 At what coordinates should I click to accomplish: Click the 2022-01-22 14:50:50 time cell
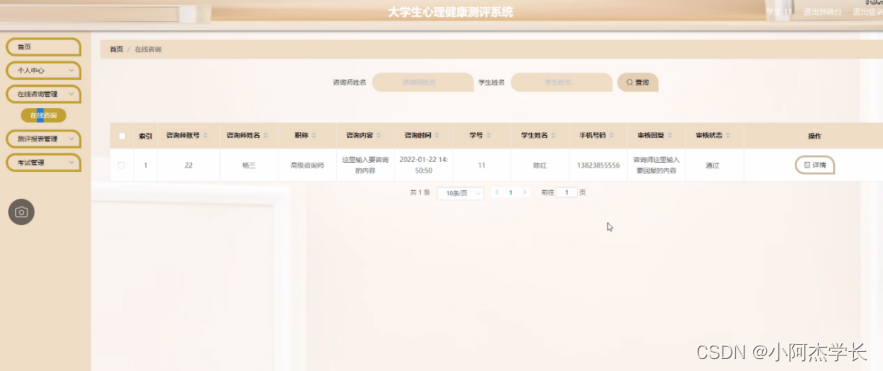(423, 165)
